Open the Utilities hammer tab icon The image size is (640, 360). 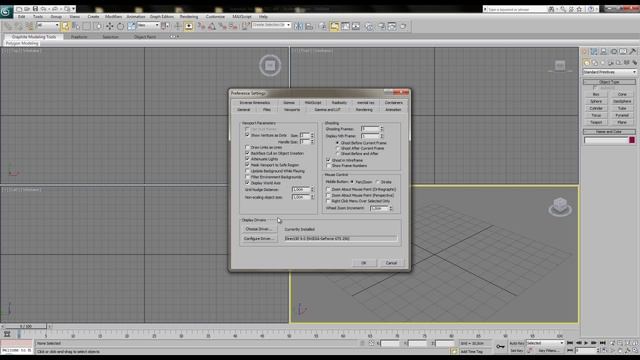click(632, 51)
